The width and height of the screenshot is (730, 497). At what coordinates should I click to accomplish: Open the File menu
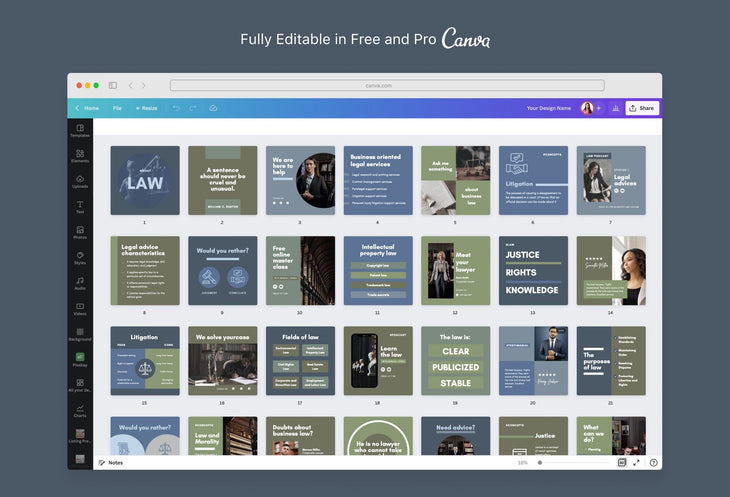click(117, 108)
